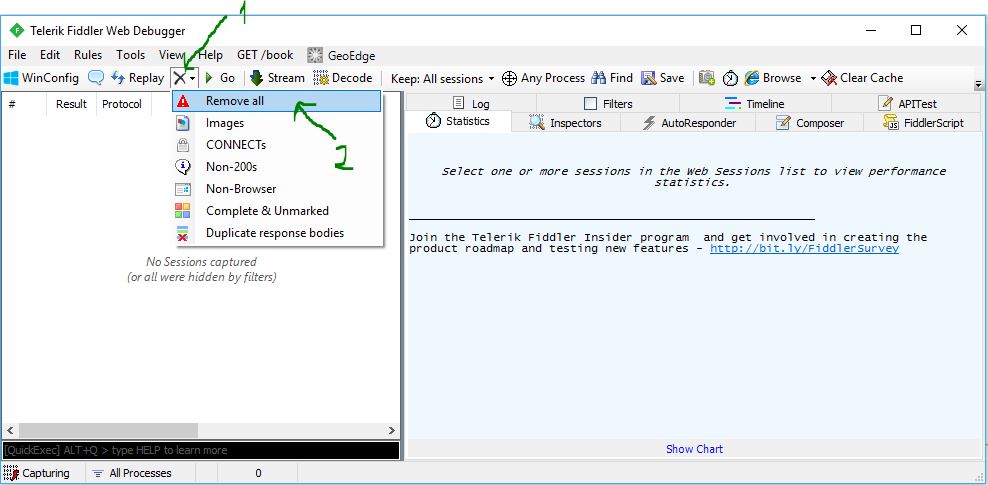Open the bit.ly/FiddlerSurvey link
988x485 pixels.
click(x=804, y=249)
